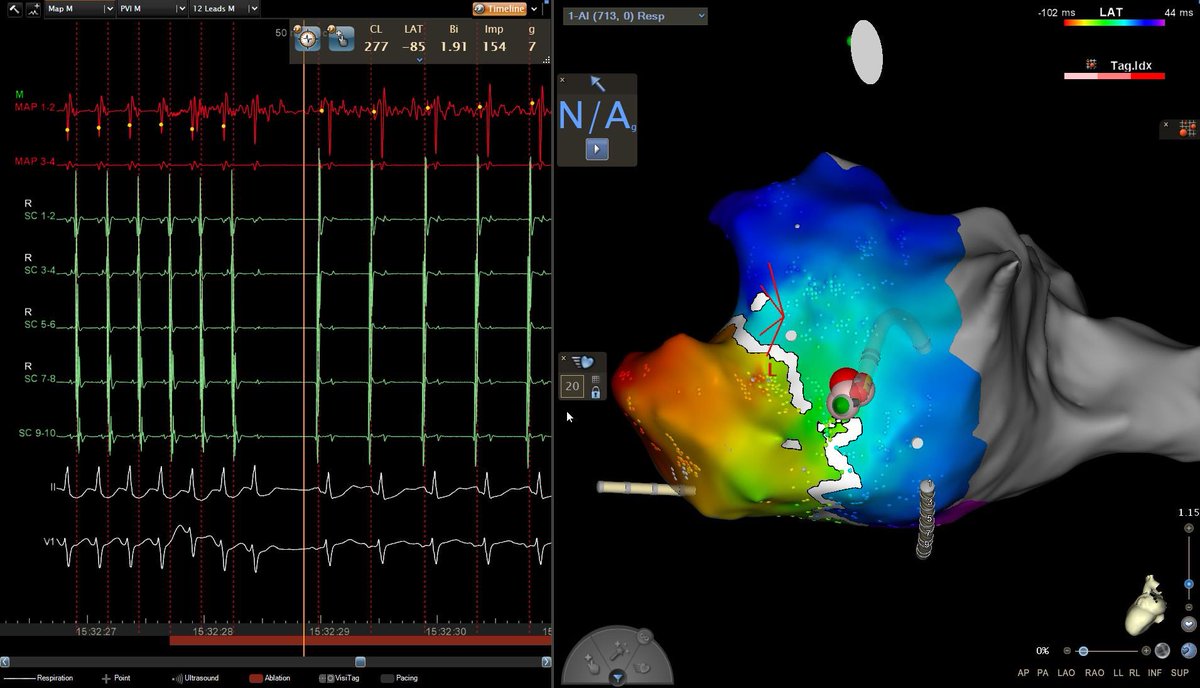1200x688 pixels.
Task: Click the funnel filter button on the wheel
Action: pyautogui.click(x=618, y=677)
